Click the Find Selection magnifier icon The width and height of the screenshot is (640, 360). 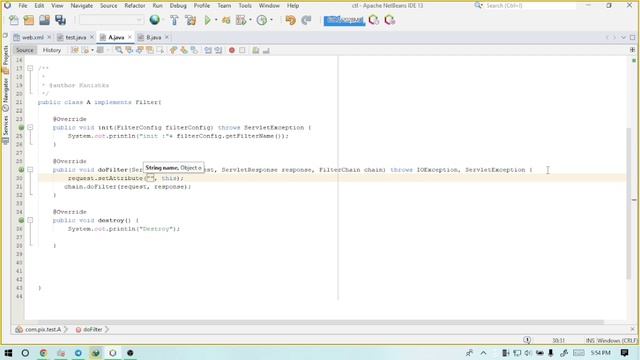click(119, 50)
